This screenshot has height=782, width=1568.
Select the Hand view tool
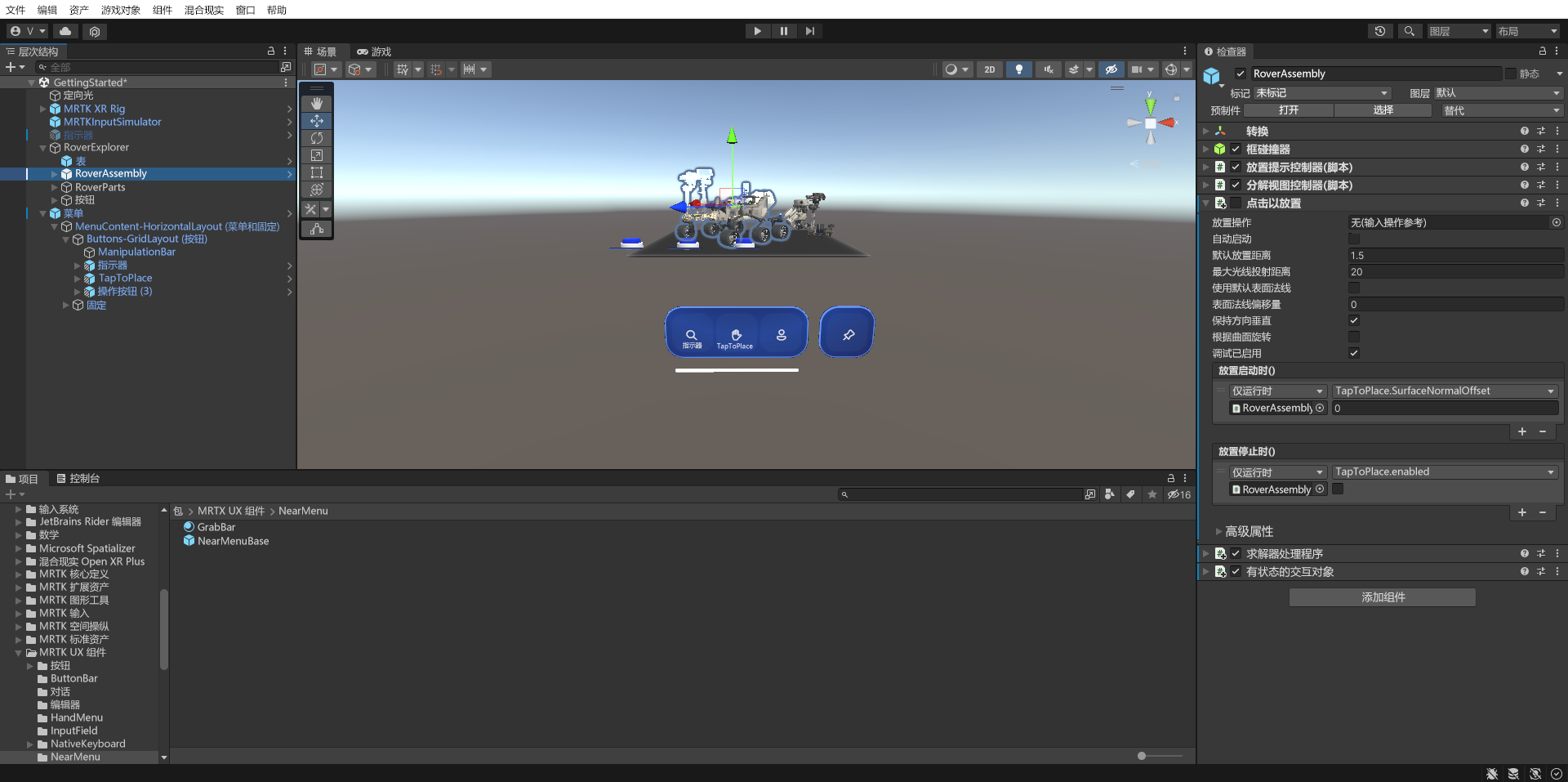[316, 103]
